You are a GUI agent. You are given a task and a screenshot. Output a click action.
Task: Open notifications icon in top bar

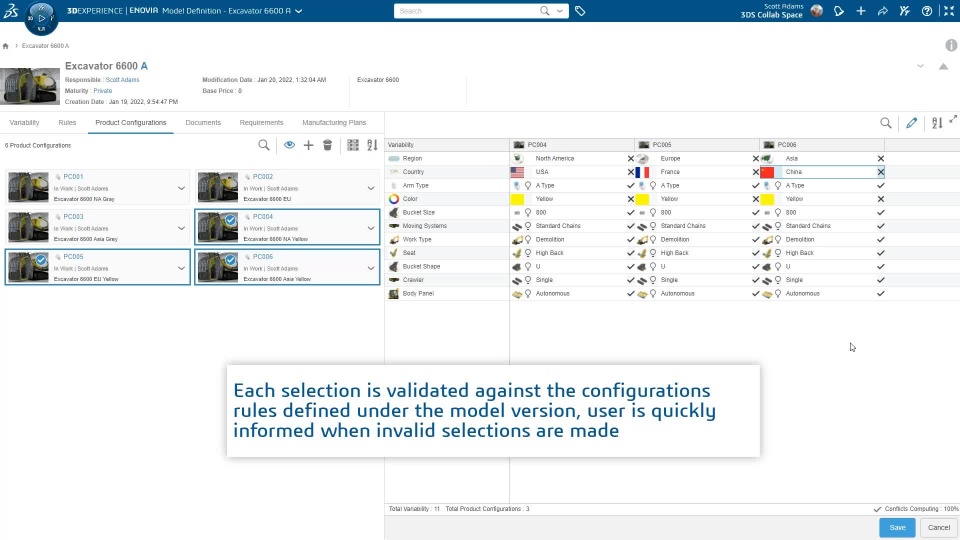(839, 11)
